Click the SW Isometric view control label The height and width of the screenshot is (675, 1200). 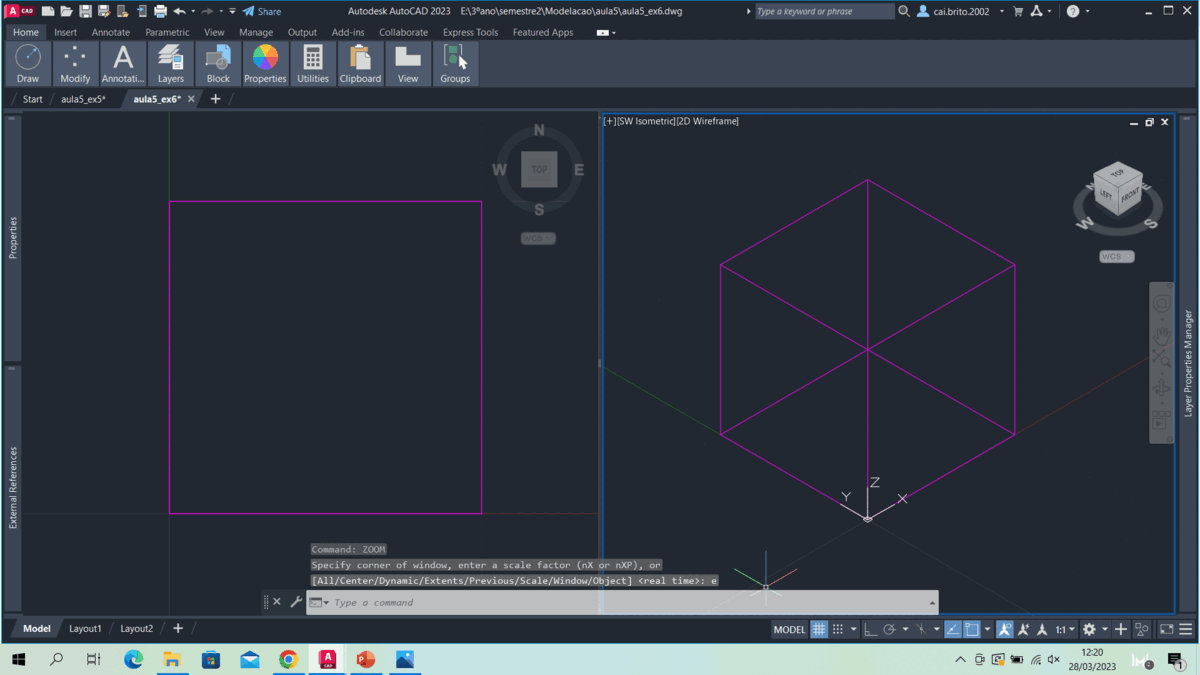click(x=645, y=121)
